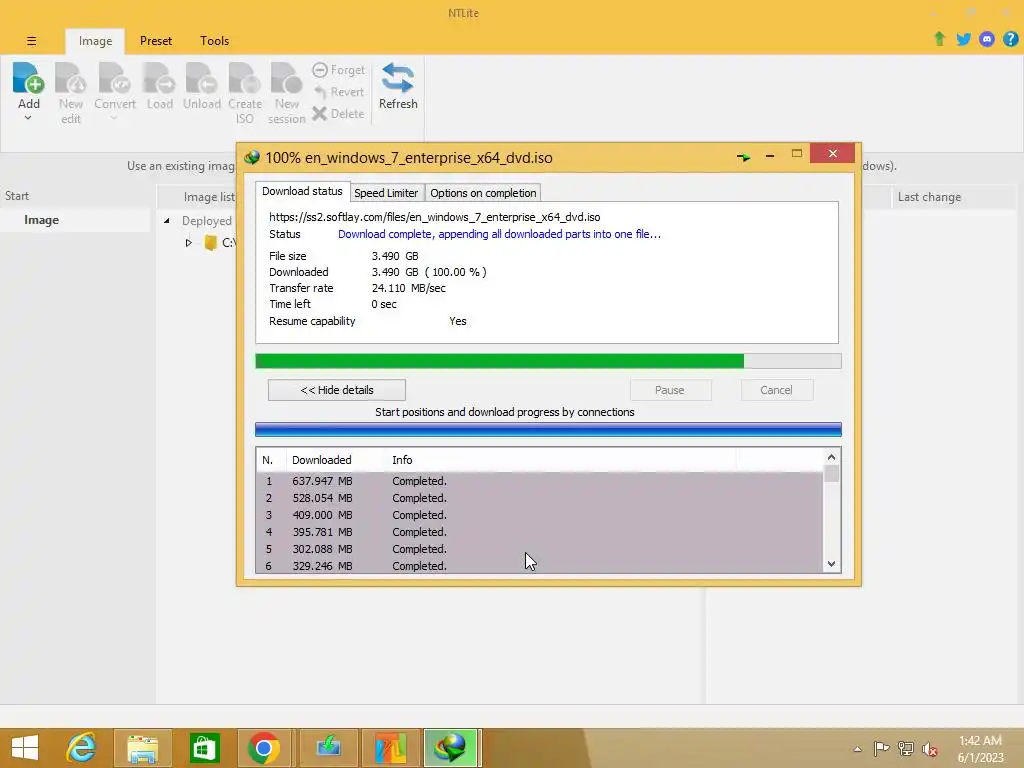Expand the C: folder tree node
The width and height of the screenshot is (1024, 768).
(188, 243)
